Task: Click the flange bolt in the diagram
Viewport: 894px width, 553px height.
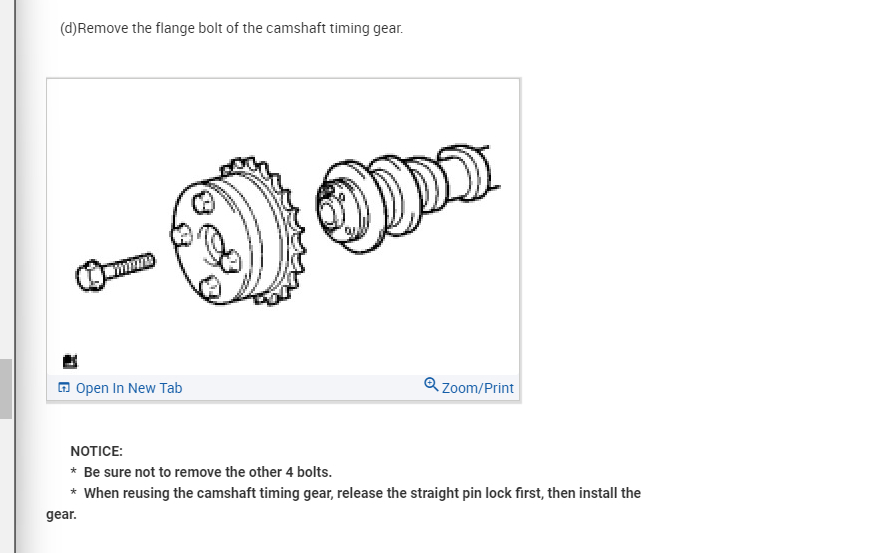Action: [x=115, y=271]
